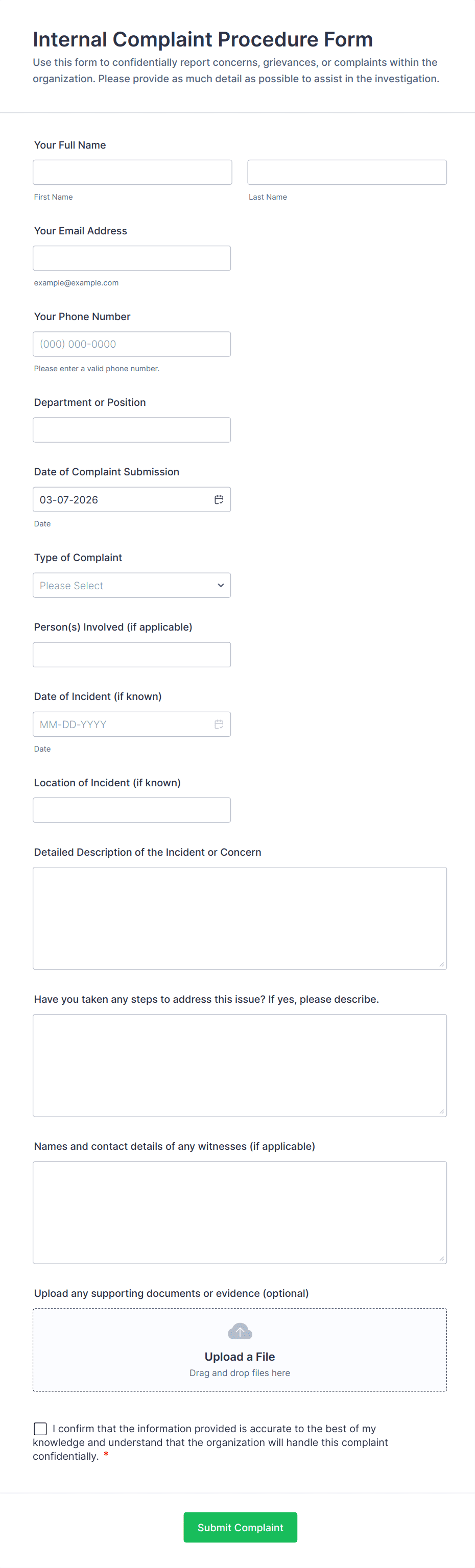The width and height of the screenshot is (475, 1568).
Task: Click the Date of Incident input
Action: tap(122, 725)
